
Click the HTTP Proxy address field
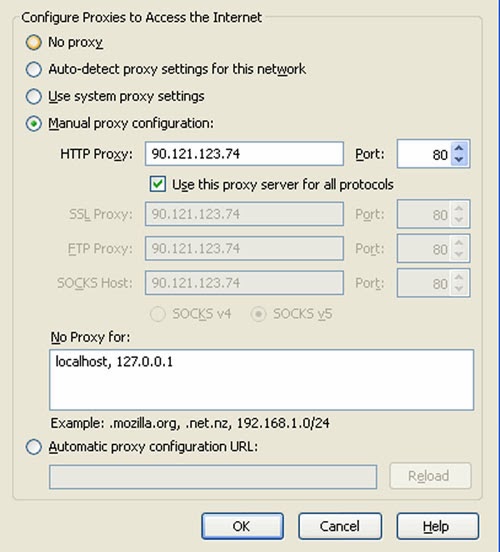pos(244,153)
